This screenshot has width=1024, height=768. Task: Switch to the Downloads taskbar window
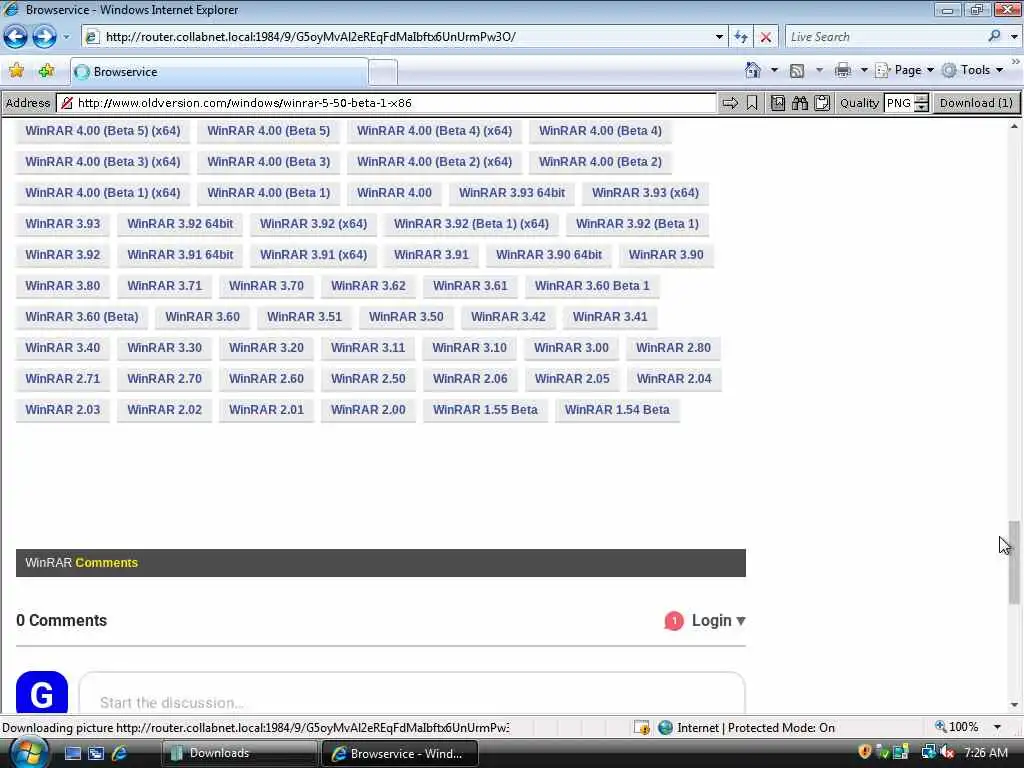point(239,753)
